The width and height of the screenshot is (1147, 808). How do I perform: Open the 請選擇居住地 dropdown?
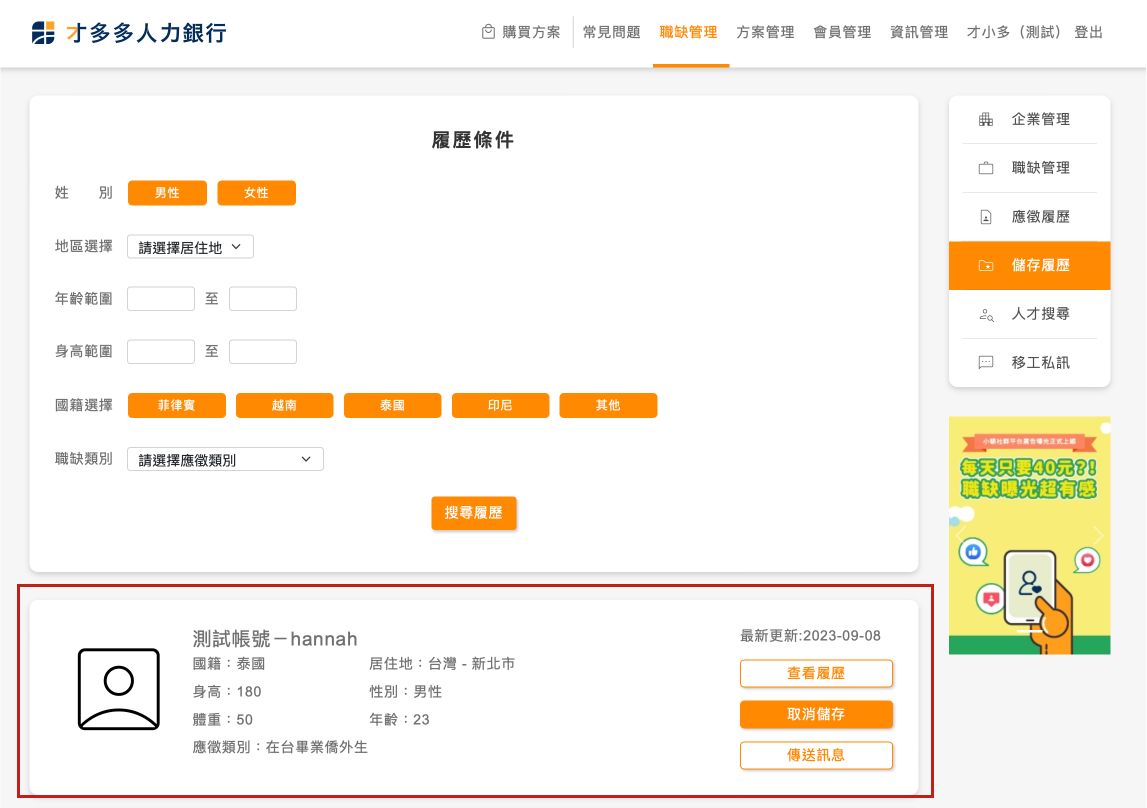pos(190,247)
